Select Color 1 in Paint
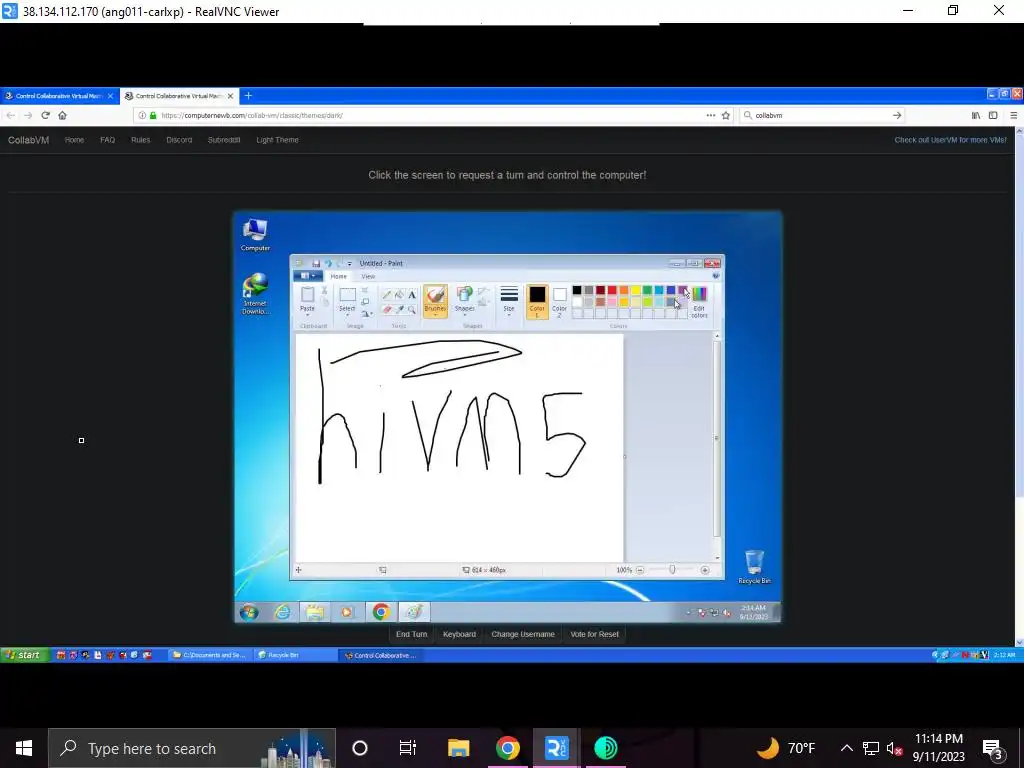 [x=537, y=301]
